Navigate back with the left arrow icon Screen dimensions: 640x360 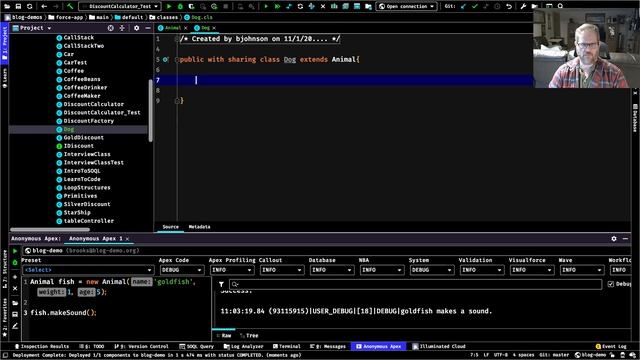pyautogui.click(x=44, y=6)
